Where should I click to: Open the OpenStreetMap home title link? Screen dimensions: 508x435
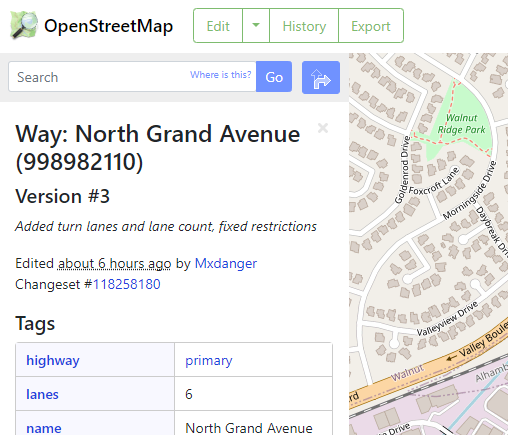pos(108,26)
